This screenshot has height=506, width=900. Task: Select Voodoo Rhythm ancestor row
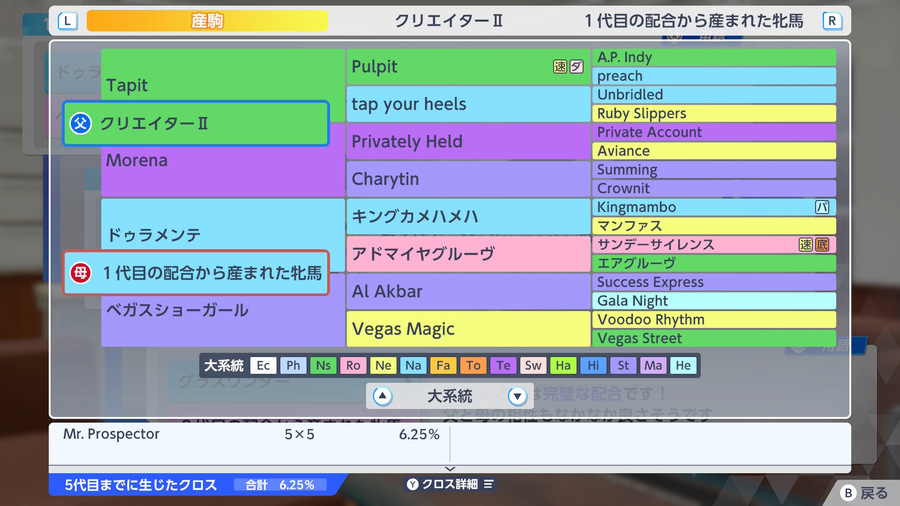pyautogui.click(x=714, y=320)
